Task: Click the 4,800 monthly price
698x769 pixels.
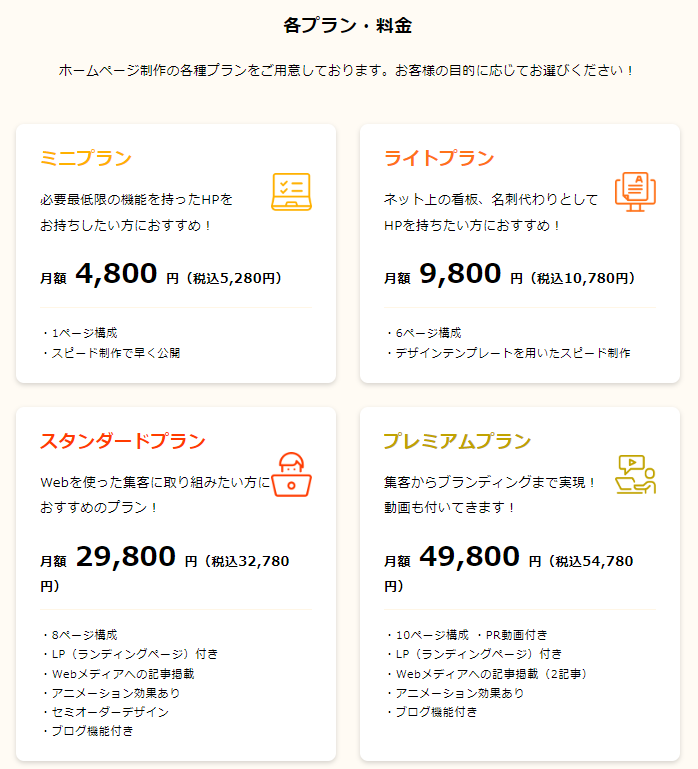Action: click(116, 273)
